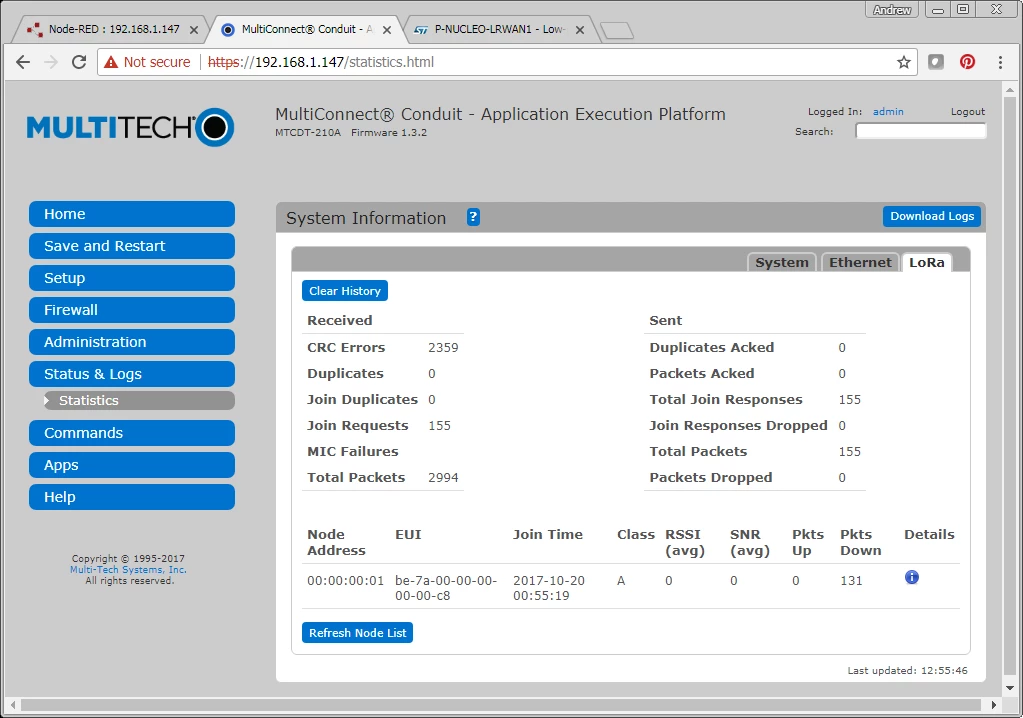
Task: Select the LoRa tab
Action: point(926,262)
